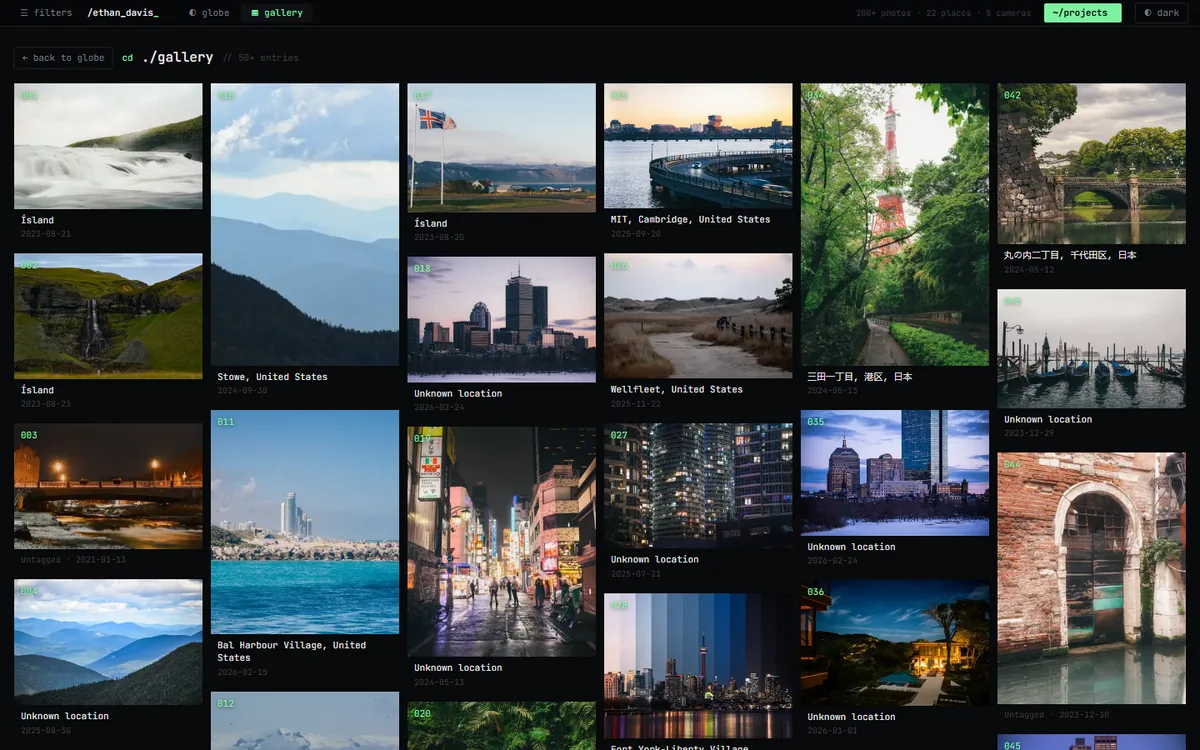
Task: Open the lit apartment towers photo 027
Action: (x=698, y=485)
